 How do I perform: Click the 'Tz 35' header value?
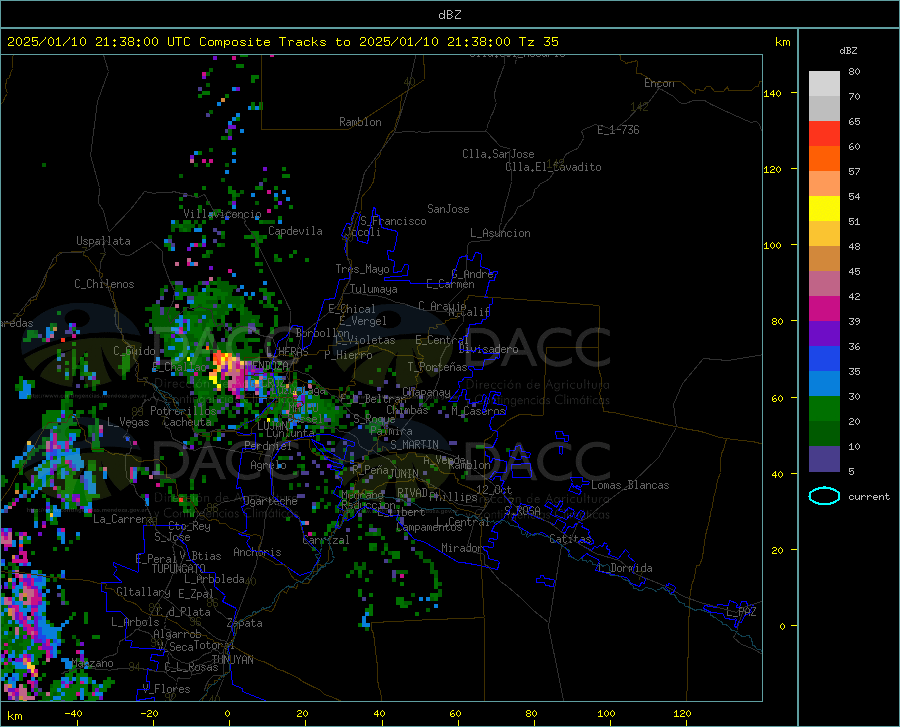(x=538, y=42)
